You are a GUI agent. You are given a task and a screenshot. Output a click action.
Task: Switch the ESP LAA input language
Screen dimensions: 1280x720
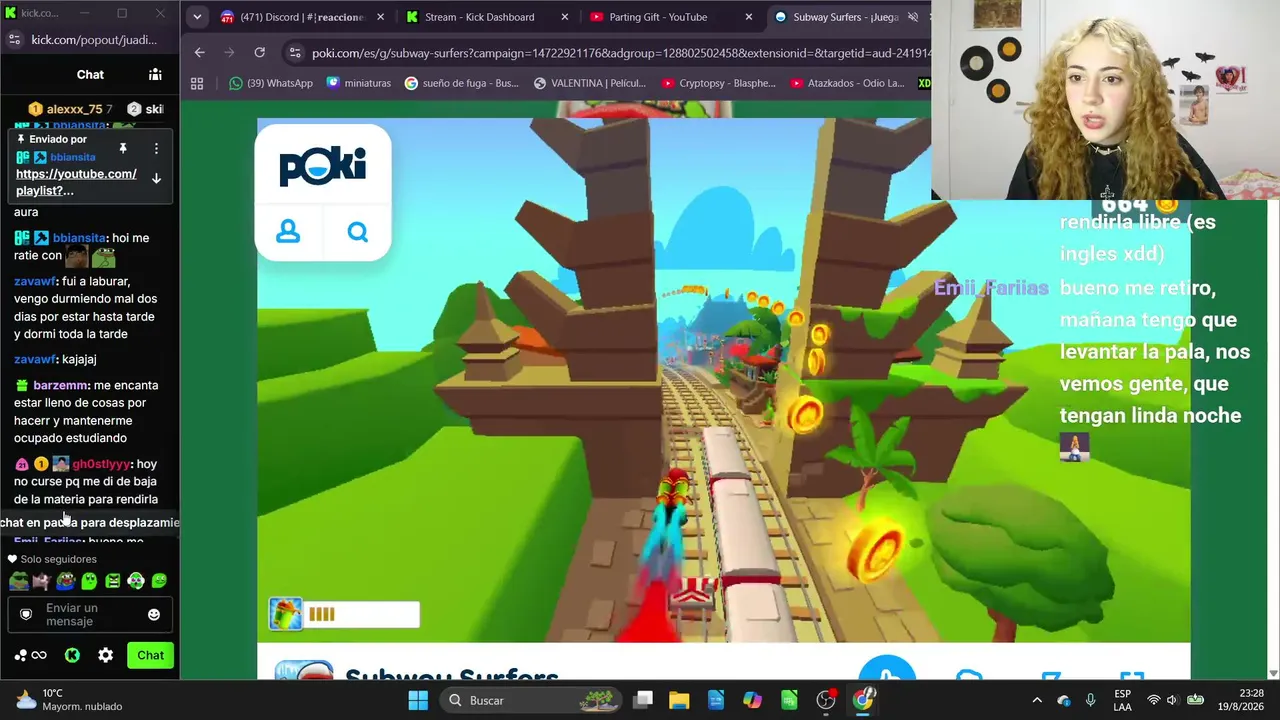(x=1123, y=700)
